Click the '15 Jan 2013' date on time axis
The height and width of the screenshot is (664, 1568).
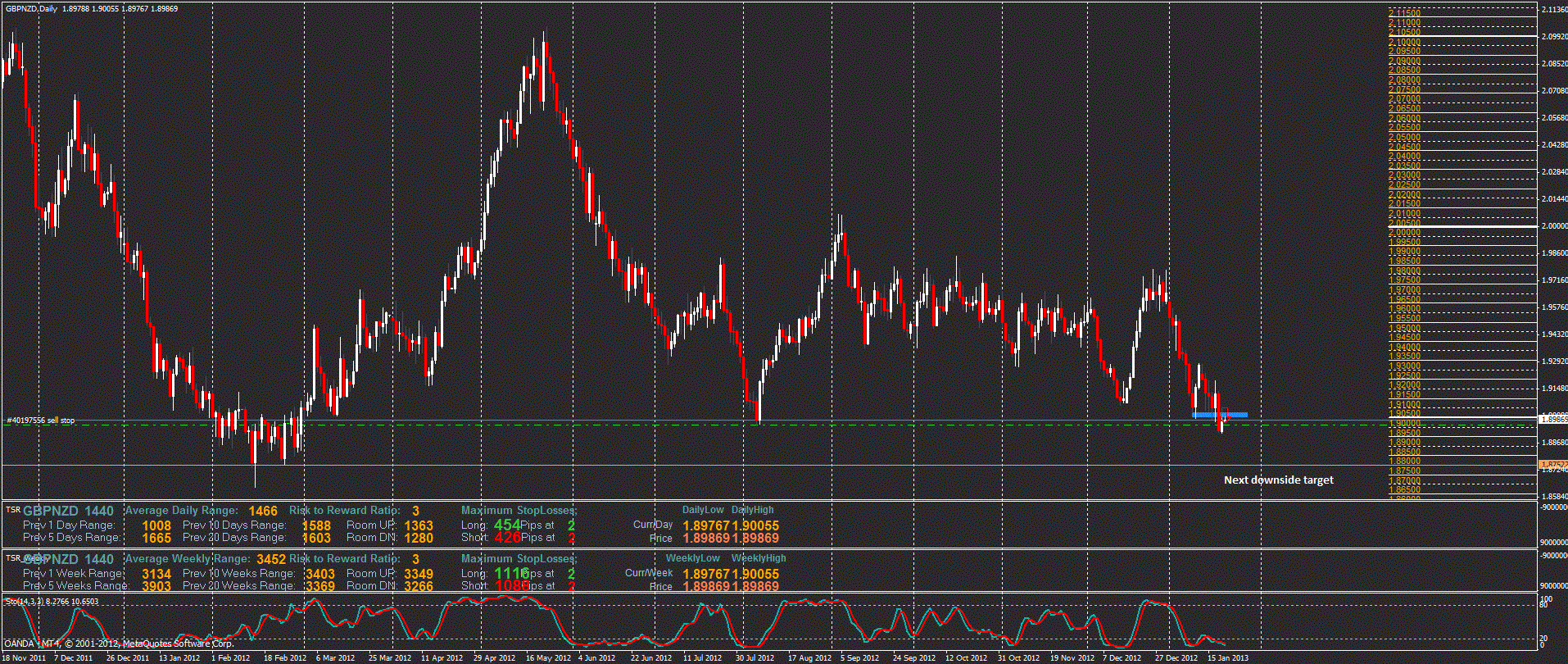tap(1227, 657)
